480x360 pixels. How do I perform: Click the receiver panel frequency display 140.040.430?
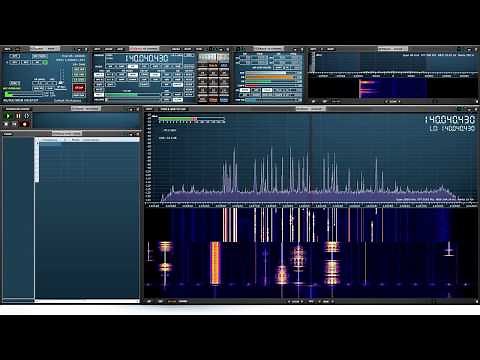pos(147,59)
